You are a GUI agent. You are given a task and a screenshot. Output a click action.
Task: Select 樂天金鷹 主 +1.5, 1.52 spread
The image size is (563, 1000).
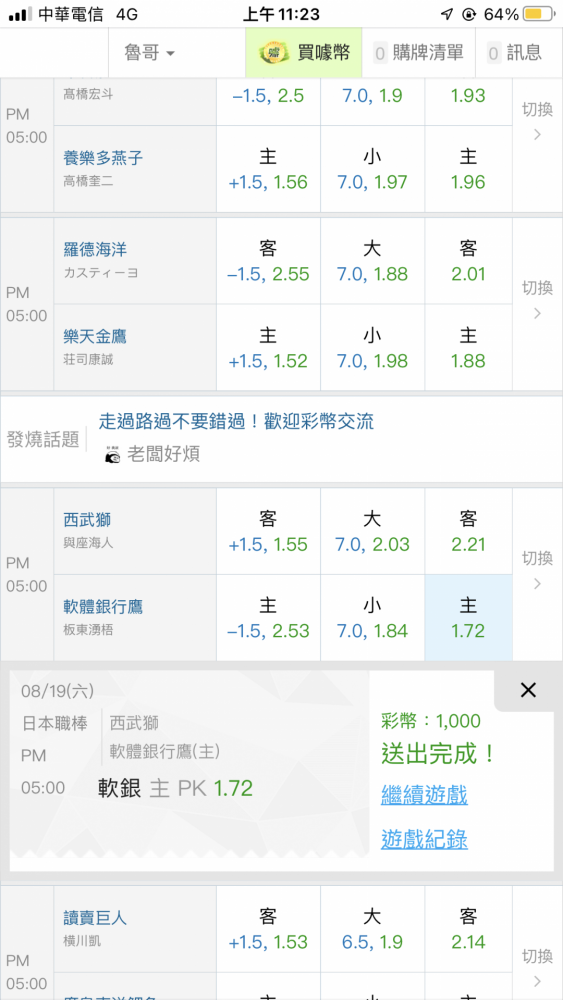pos(268,347)
